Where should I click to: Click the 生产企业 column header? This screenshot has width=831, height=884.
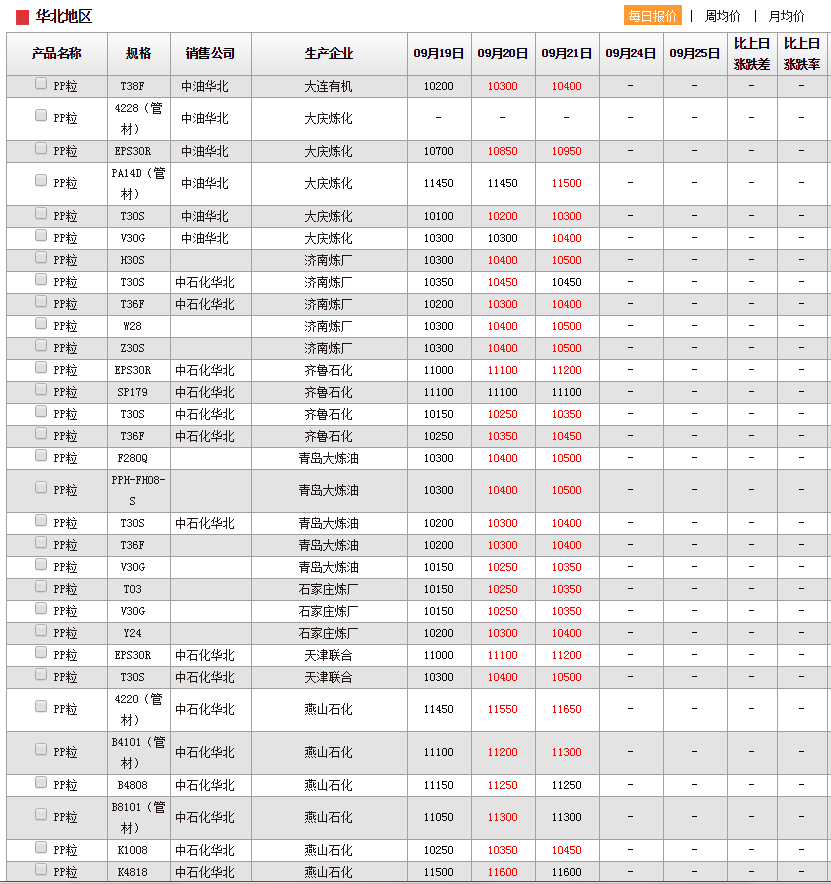tap(329, 54)
